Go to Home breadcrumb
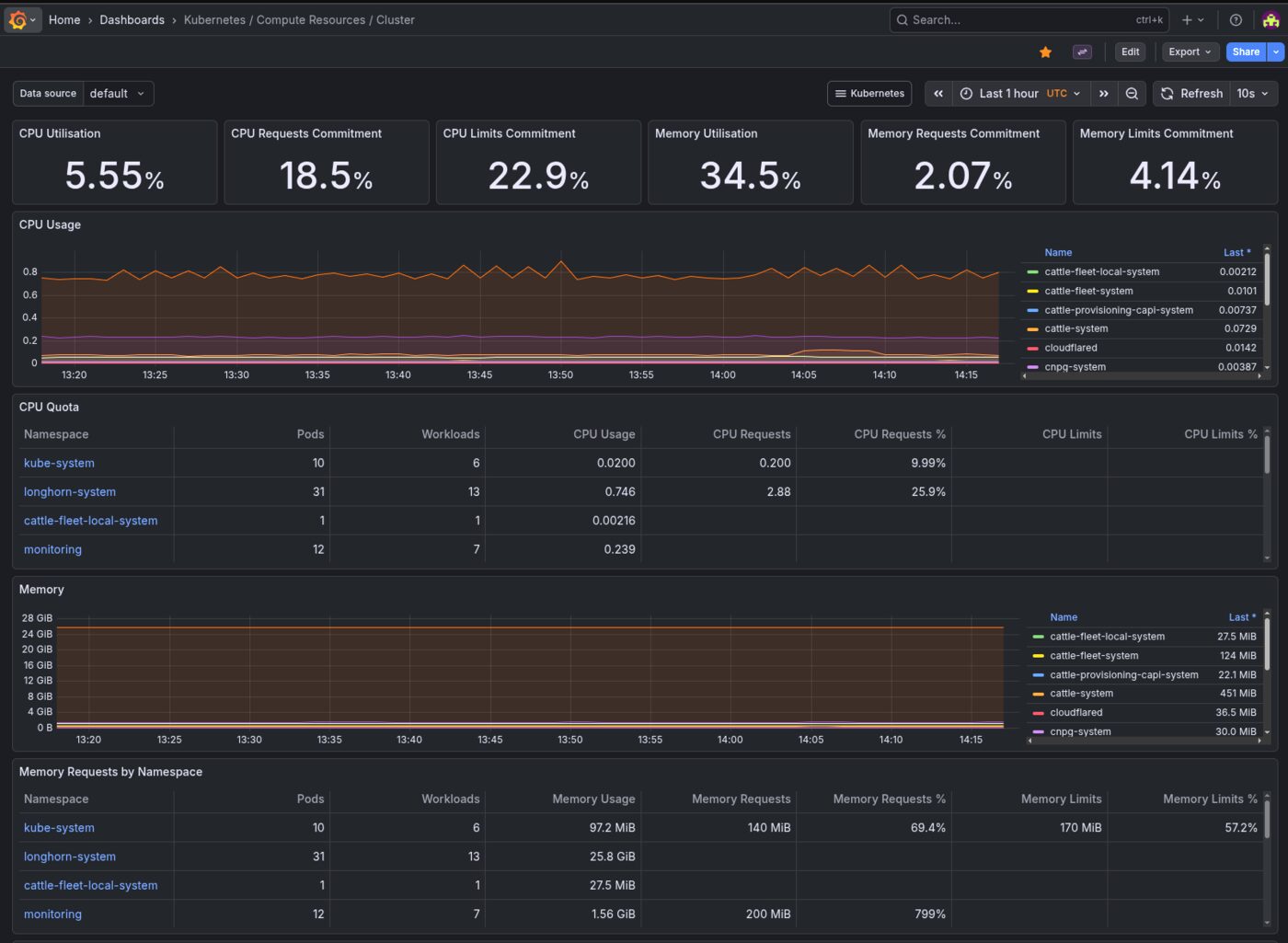Screen dimensions: 1288x943 pyautogui.click(x=64, y=19)
